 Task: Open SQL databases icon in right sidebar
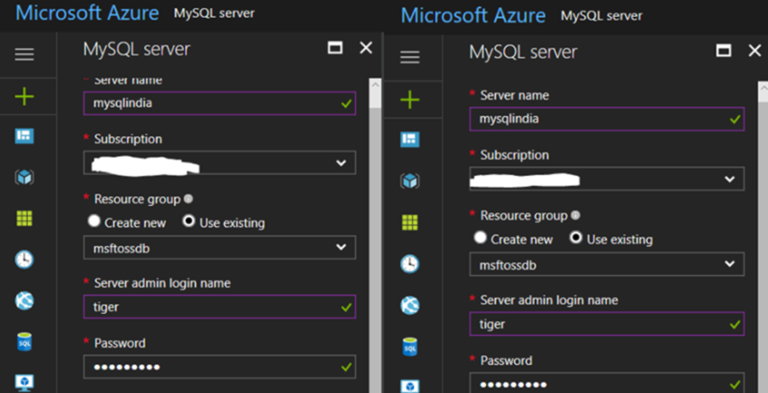[409, 347]
